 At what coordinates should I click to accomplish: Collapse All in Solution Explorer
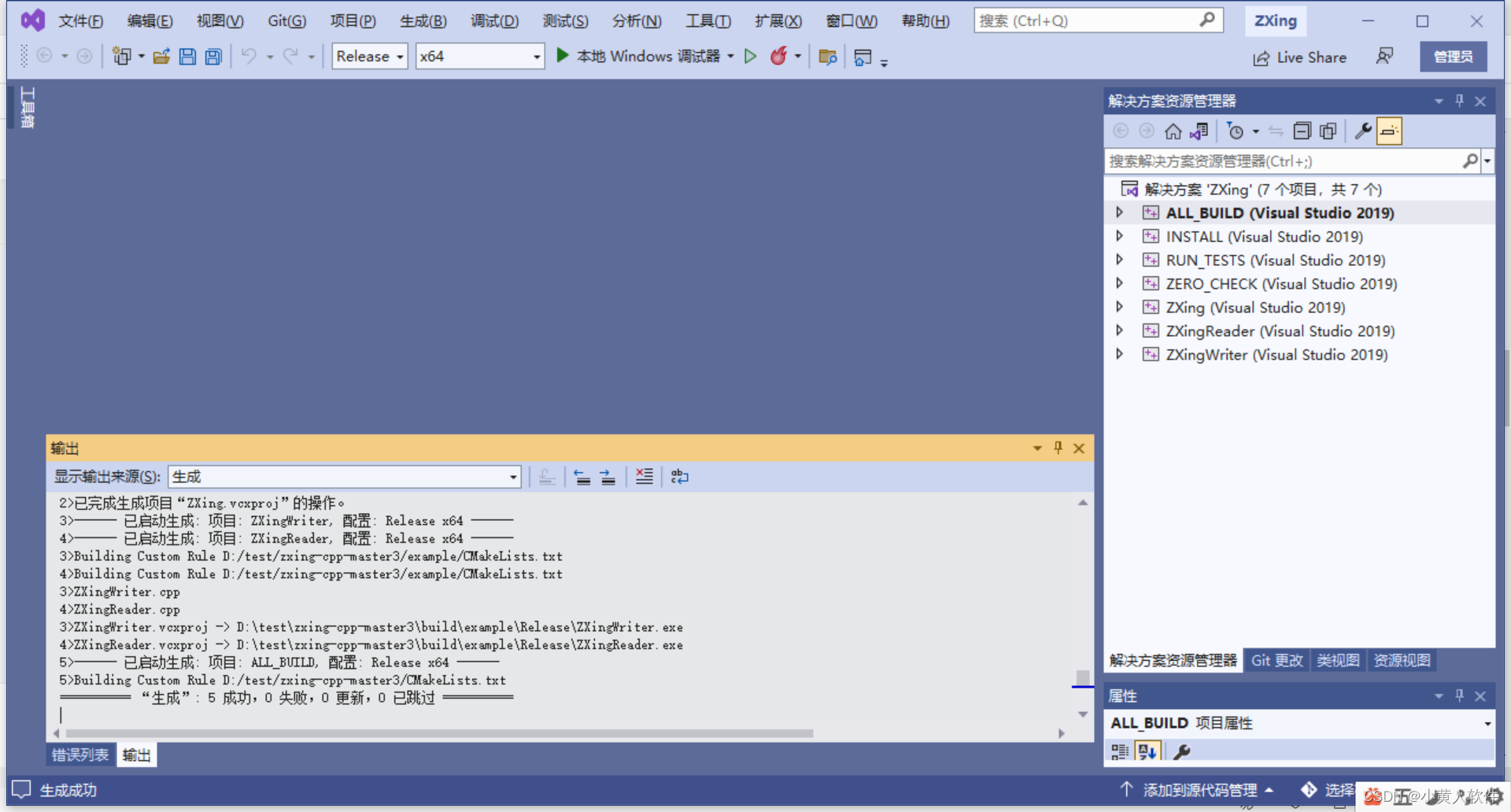pos(1302,131)
